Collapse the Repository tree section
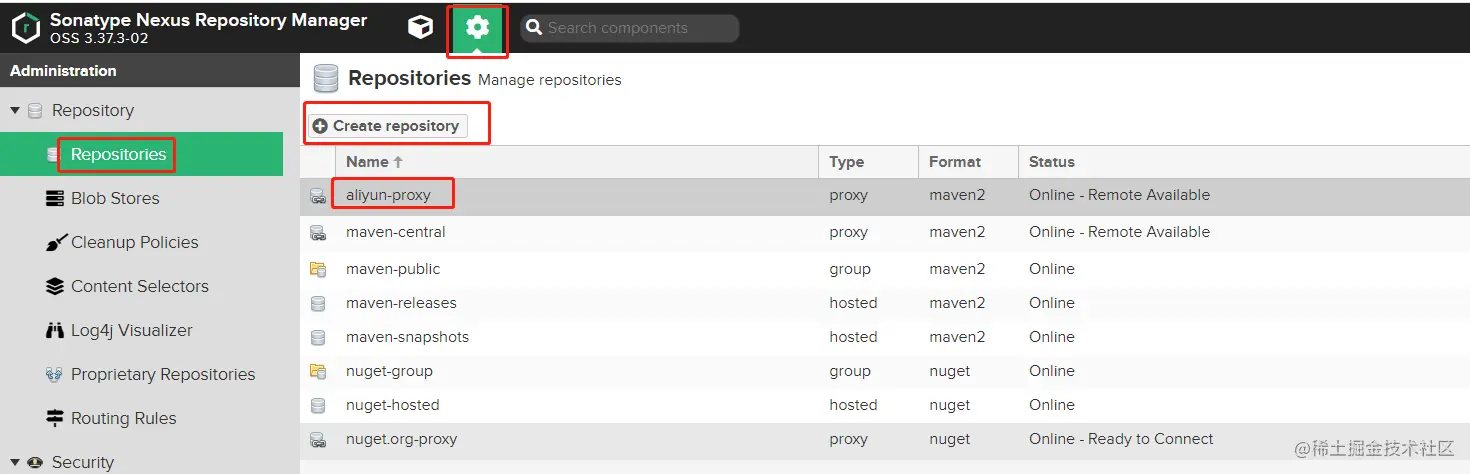Viewport: 1470px width, 474px height. [x=15, y=110]
